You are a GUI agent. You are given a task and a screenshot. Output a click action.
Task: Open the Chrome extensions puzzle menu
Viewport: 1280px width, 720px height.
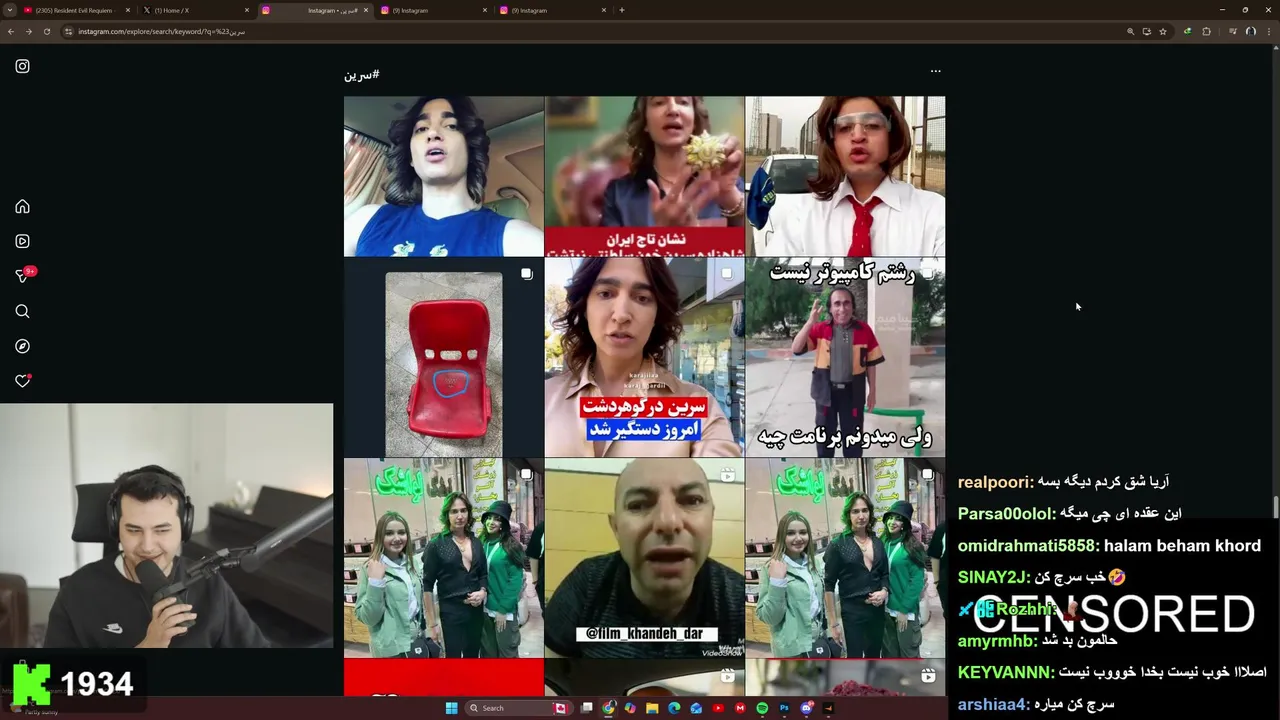click(1206, 31)
